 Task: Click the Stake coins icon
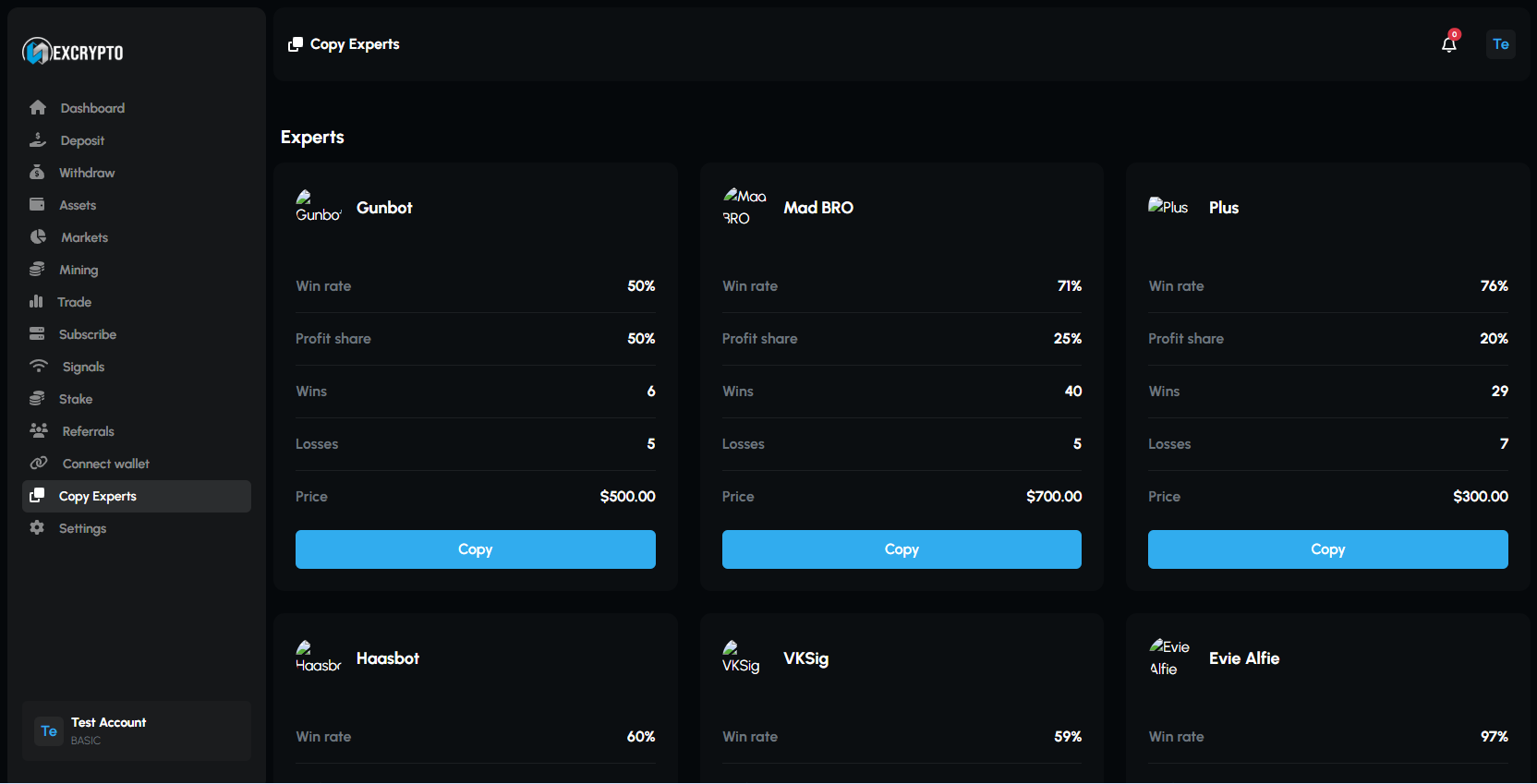(x=37, y=399)
